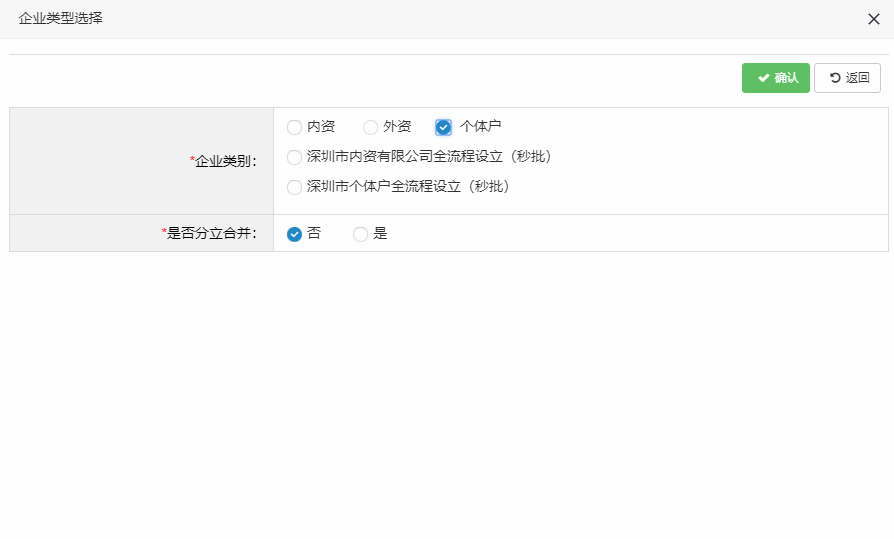
Task: Click the 个体户 option label text
Action: (x=480, y=127)
